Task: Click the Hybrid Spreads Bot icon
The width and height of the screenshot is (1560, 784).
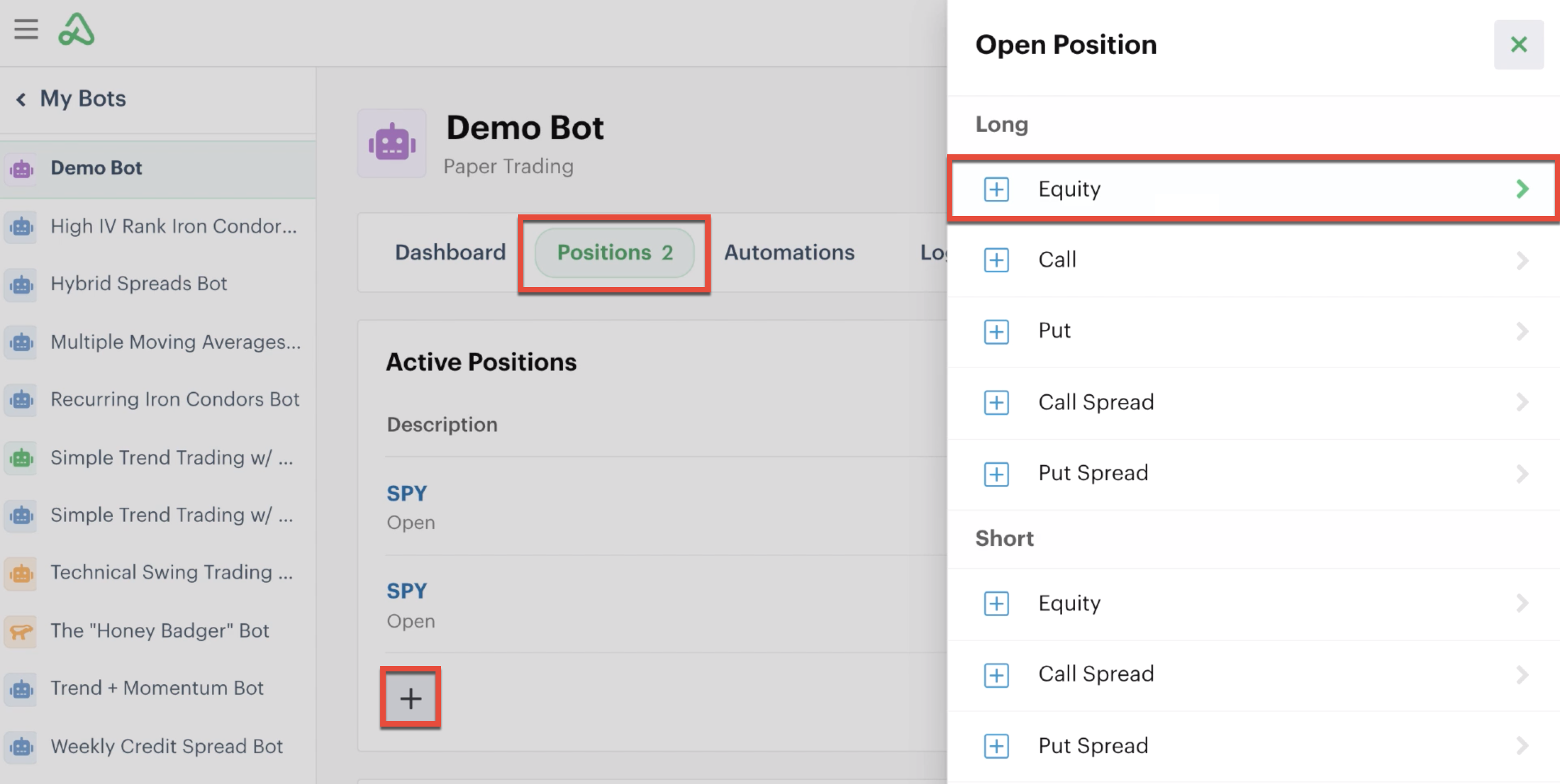Action: pos(22,285)
